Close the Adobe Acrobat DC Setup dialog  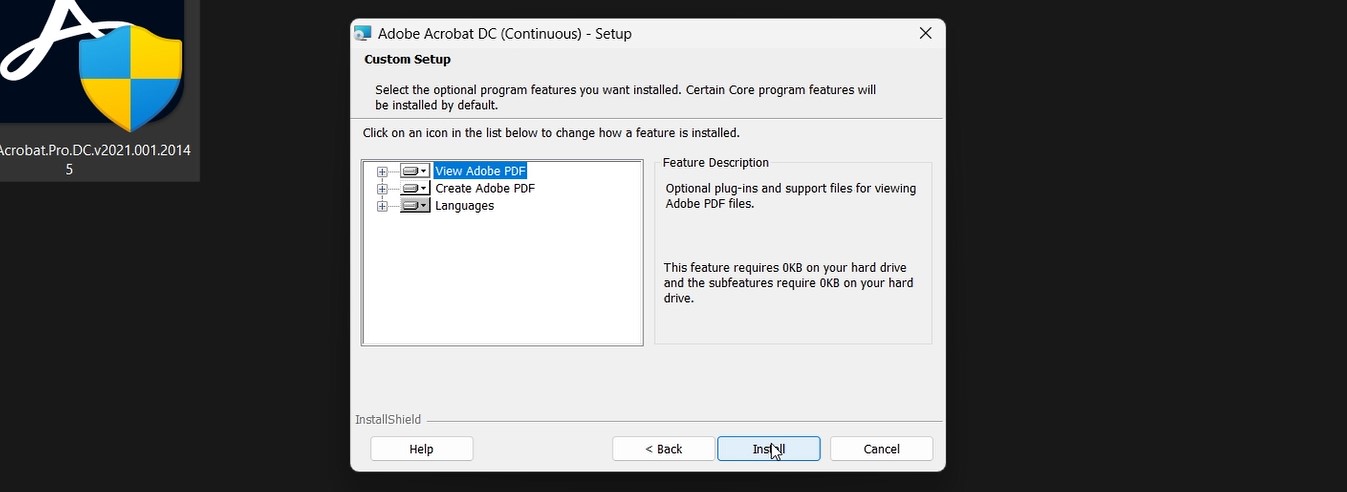[x=925, y=33]
